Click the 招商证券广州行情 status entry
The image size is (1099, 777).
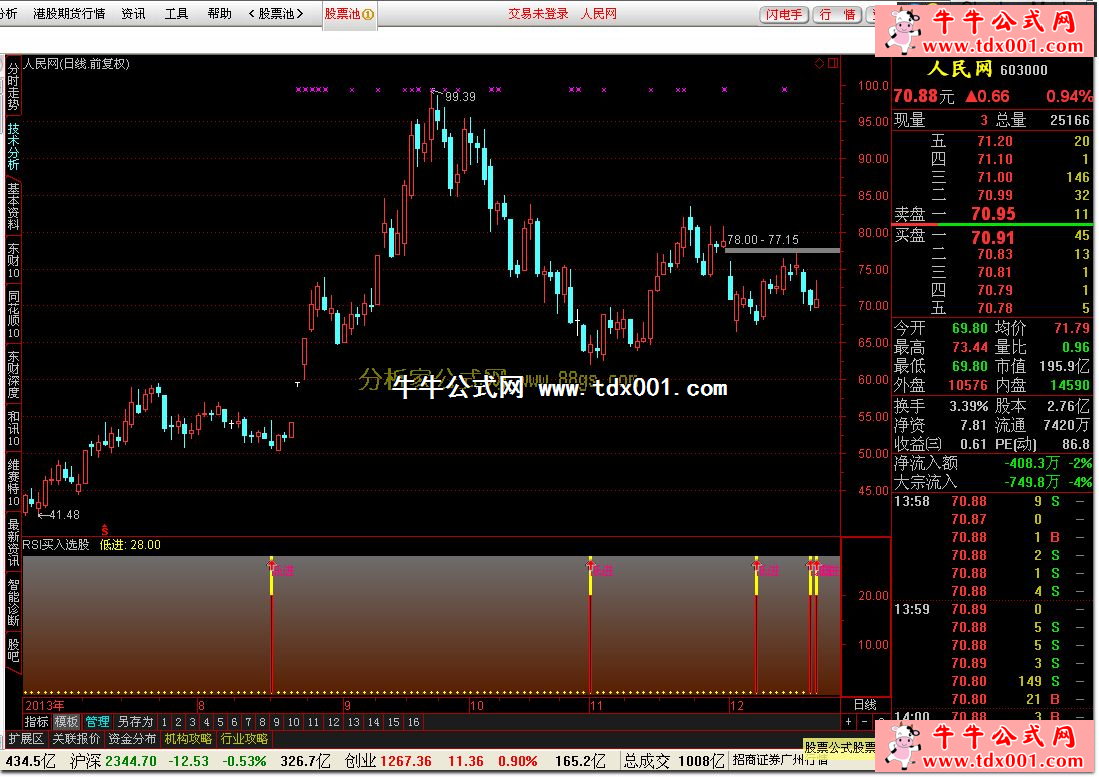(780, 760)
